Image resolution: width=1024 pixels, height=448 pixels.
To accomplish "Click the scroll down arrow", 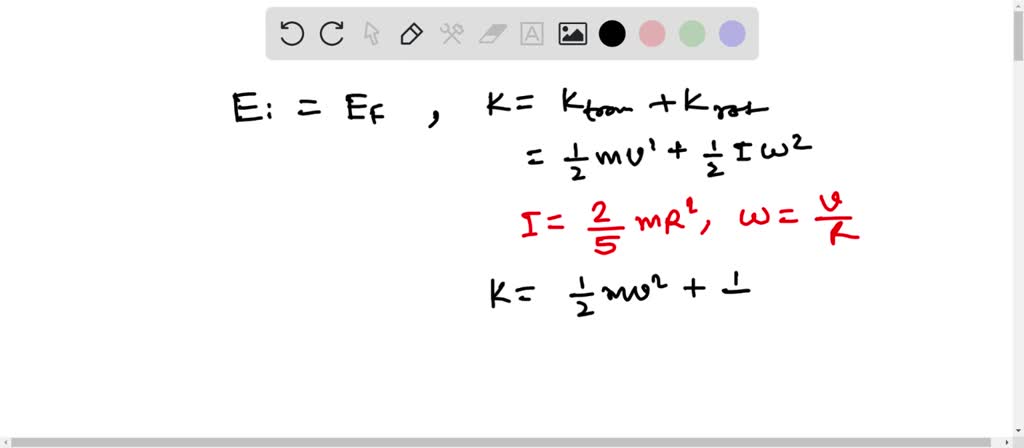I will [x=1018, y=431].
